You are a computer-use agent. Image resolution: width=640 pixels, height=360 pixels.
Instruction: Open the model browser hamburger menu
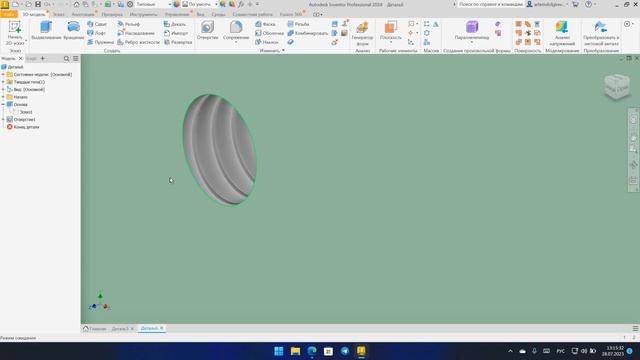(76, 59)
